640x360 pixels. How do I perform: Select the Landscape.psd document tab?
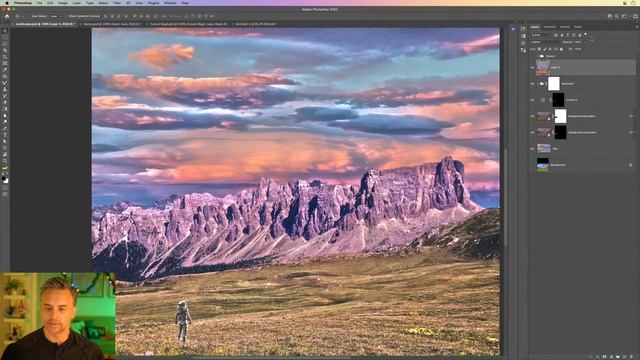44,24
